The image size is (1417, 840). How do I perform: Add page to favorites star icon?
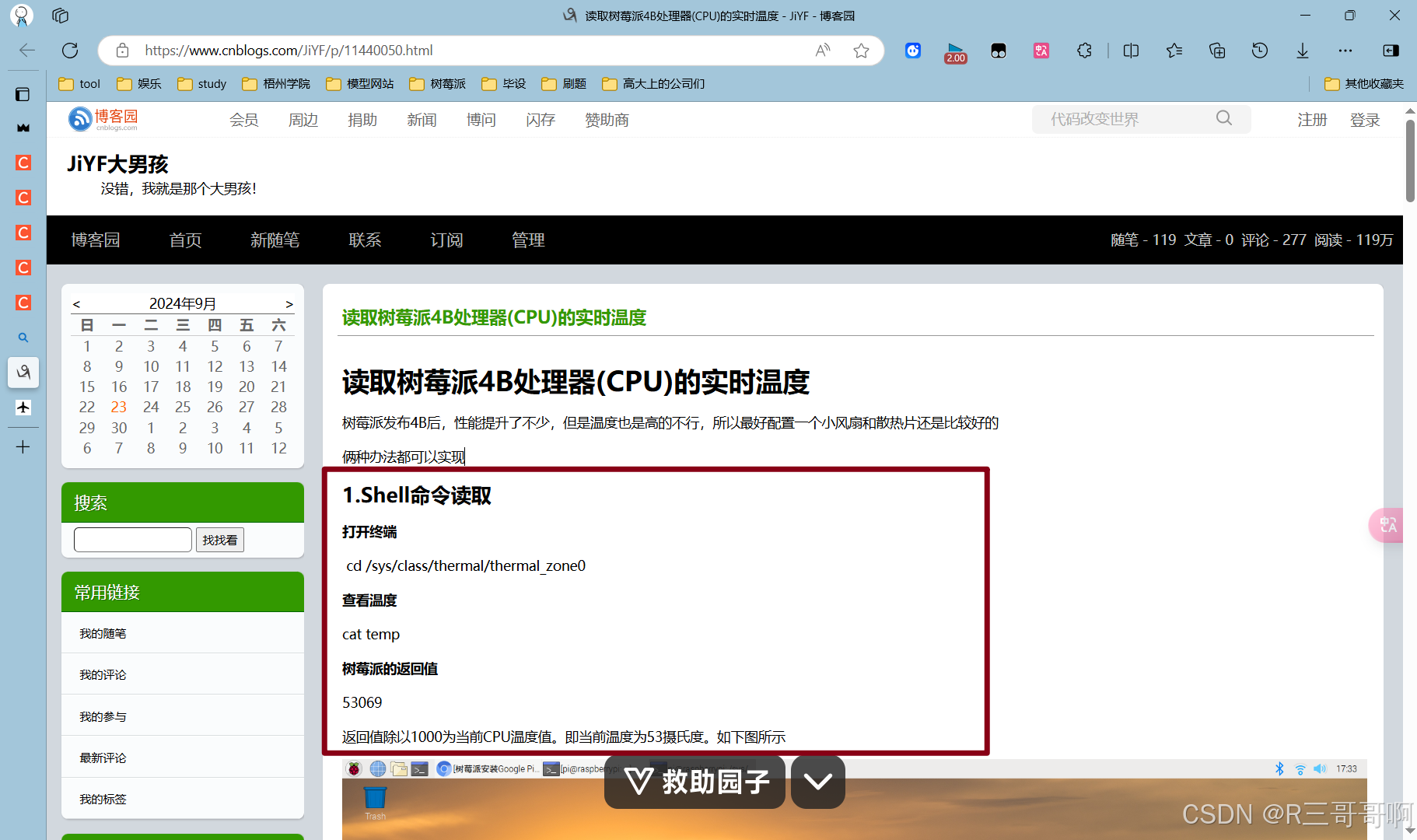(861, 51)
